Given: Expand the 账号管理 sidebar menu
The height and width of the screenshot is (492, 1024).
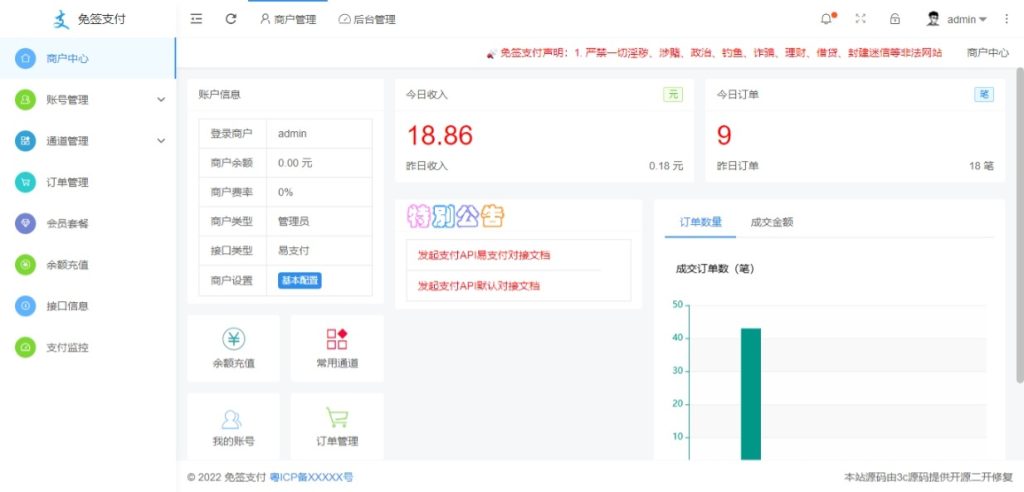Looking at the screenshot, I should click(88, 100).
